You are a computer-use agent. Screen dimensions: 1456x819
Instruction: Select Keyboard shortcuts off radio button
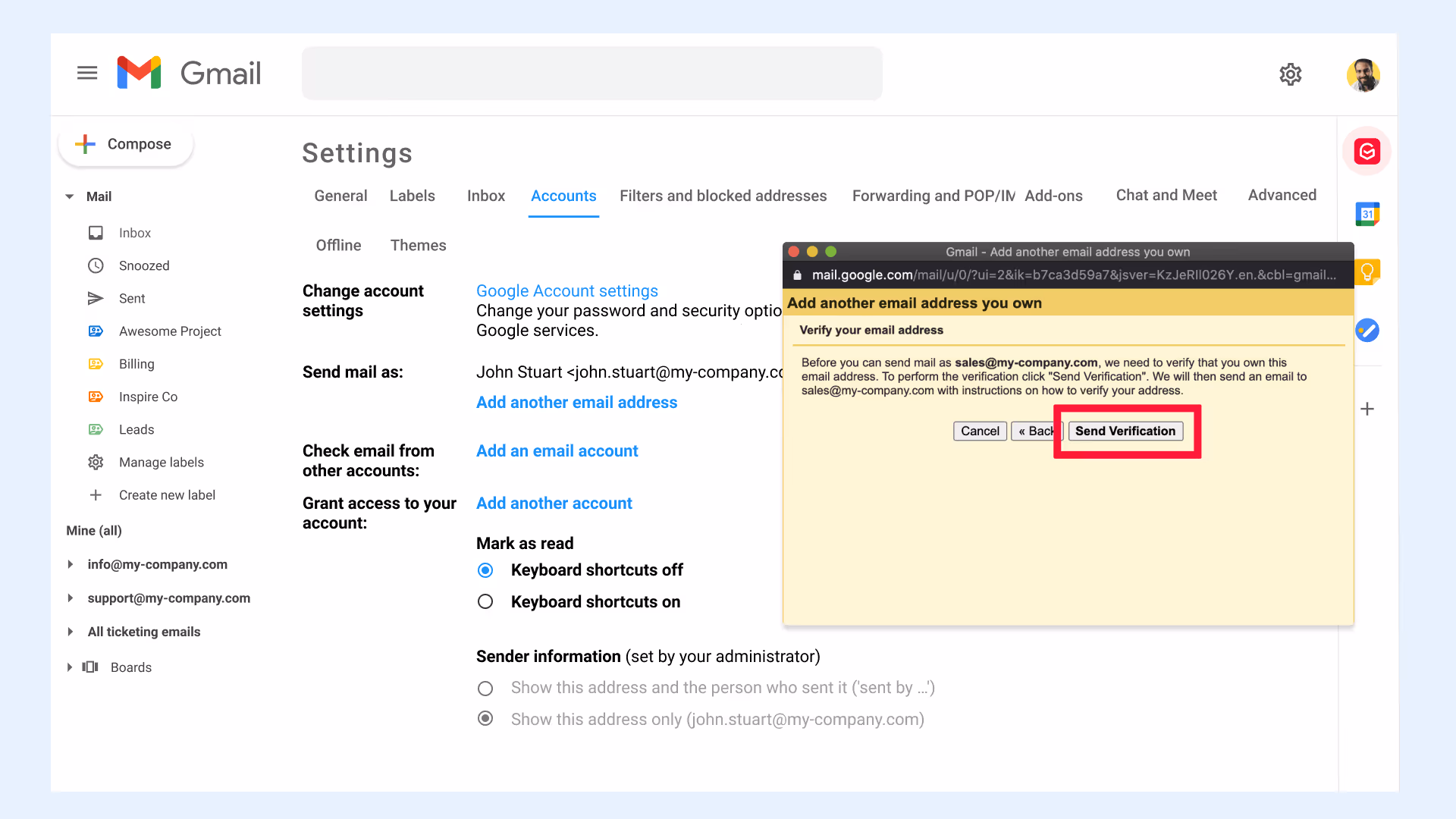[485, 570]
